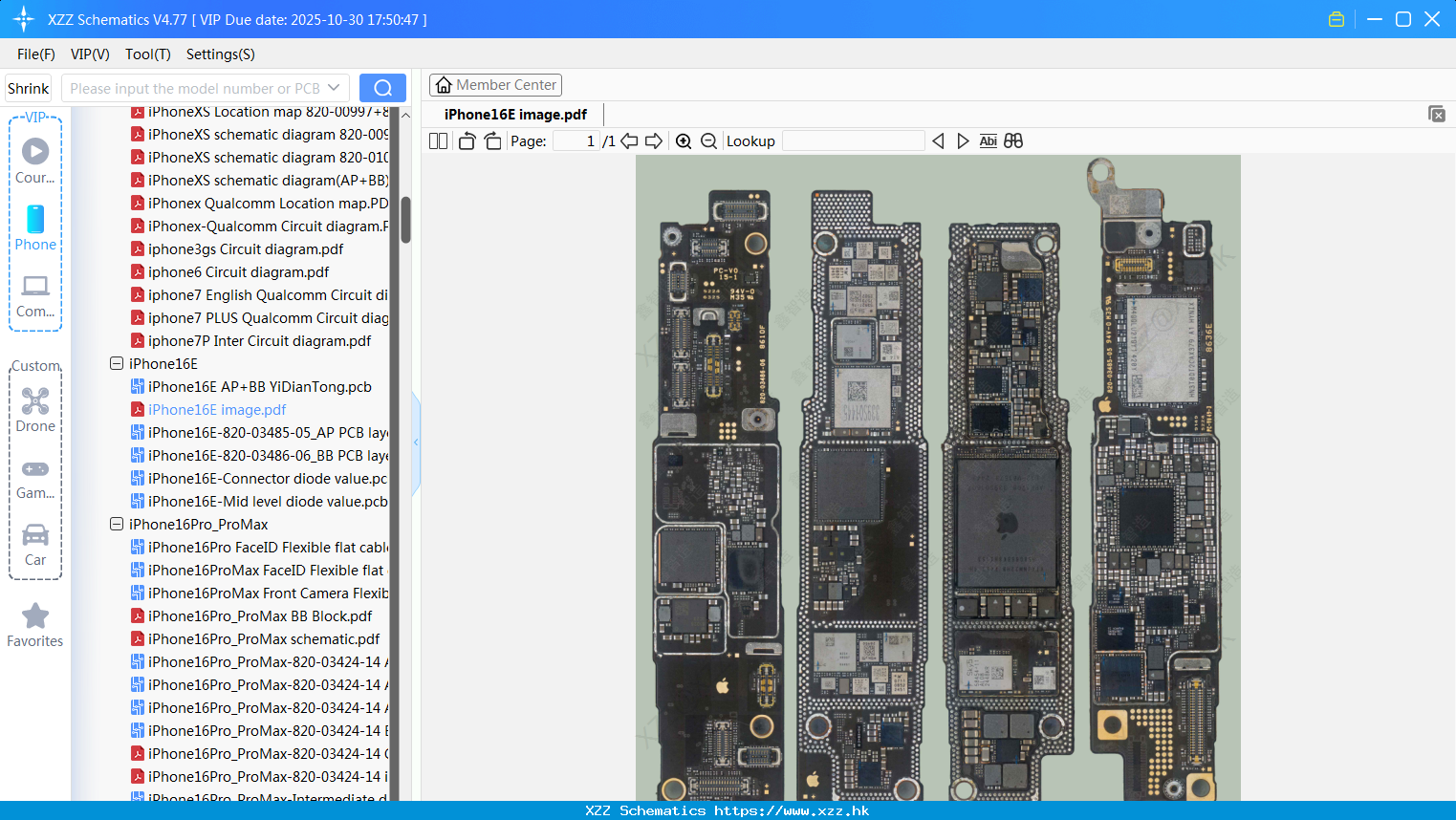The width and height of the screenshot is (1456, 820).
Task: Open the VIP menu
Action: point(90,54)
